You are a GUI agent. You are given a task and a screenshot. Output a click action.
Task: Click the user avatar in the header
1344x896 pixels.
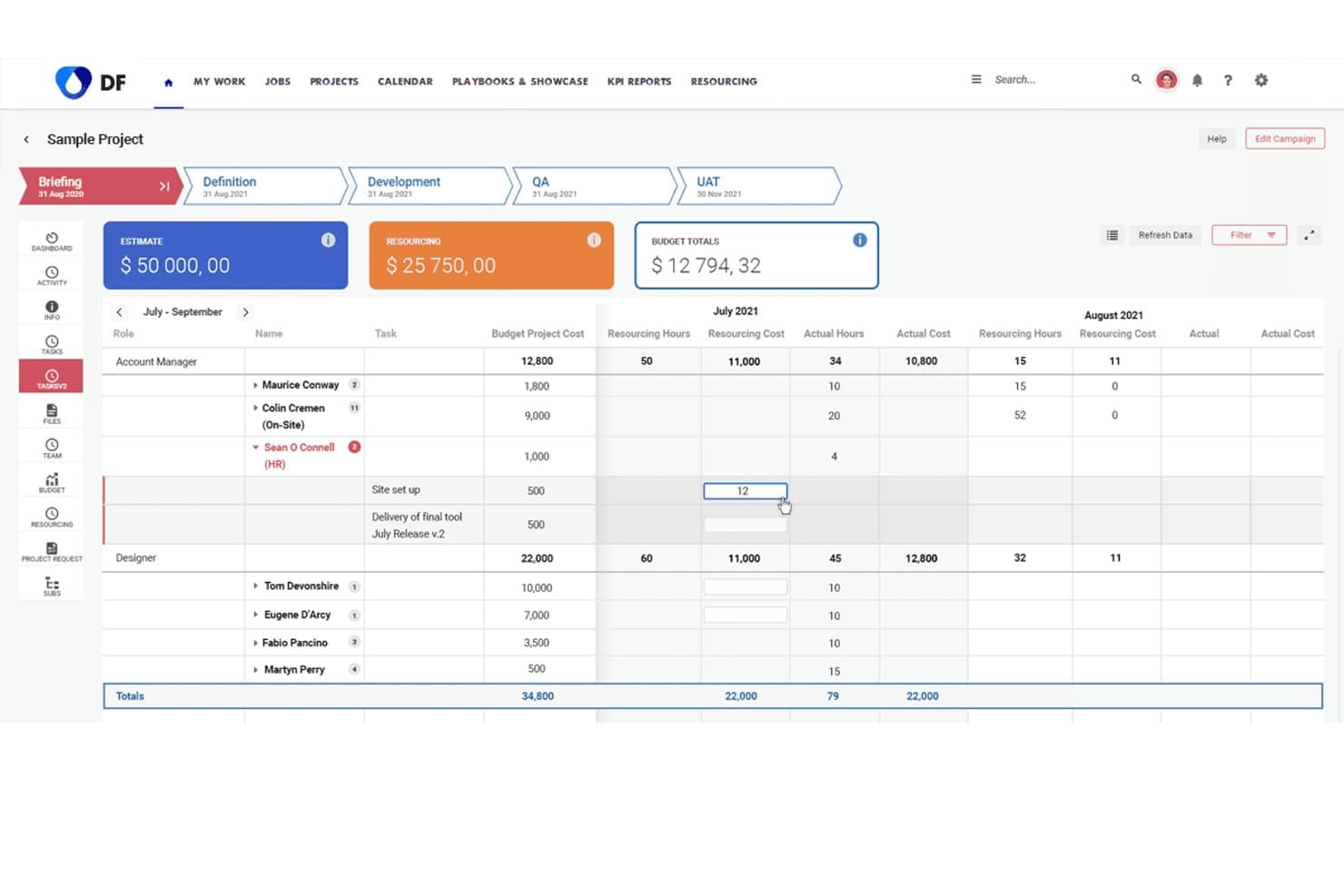1166,80
